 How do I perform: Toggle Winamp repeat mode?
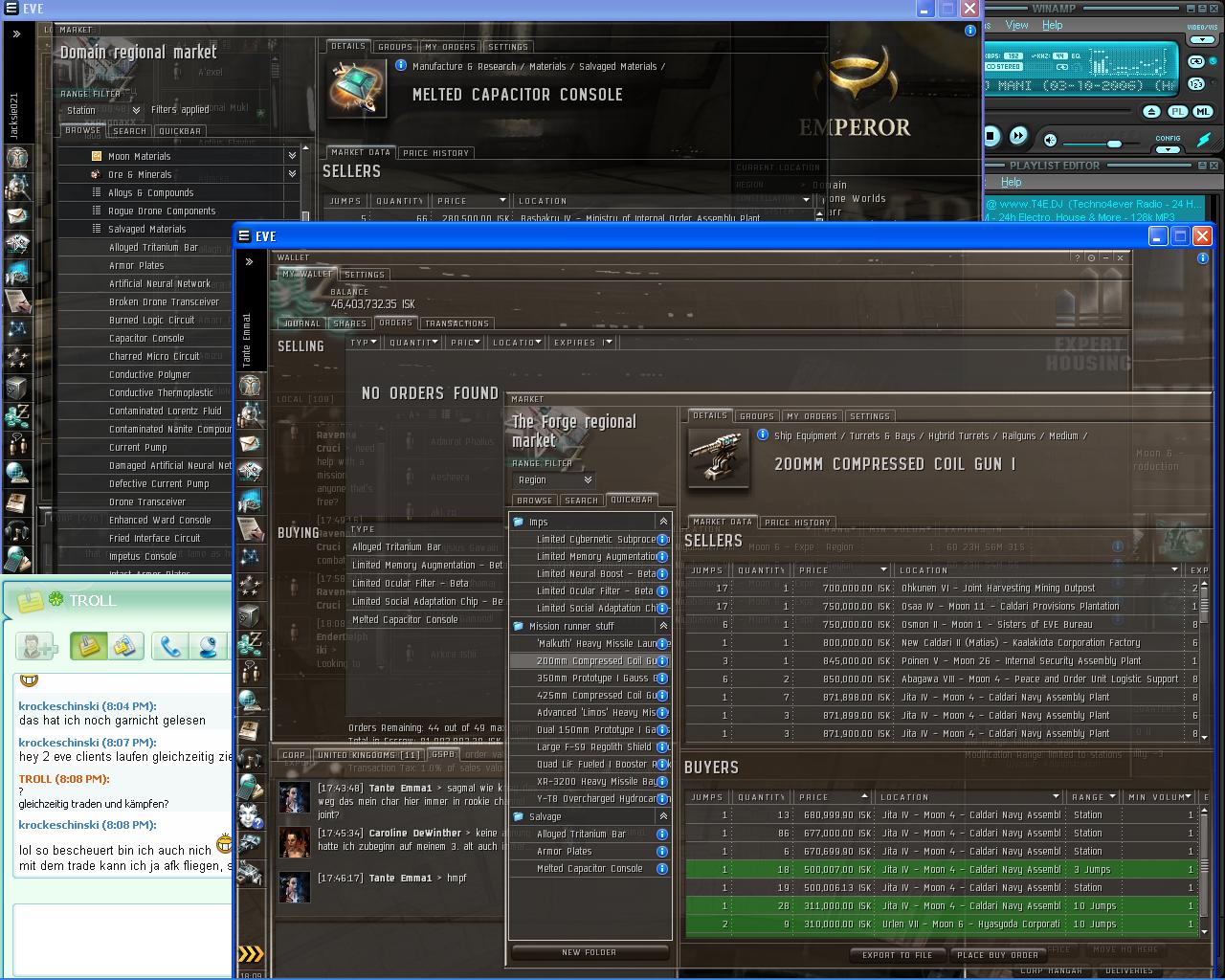(x=1196, y=60)
